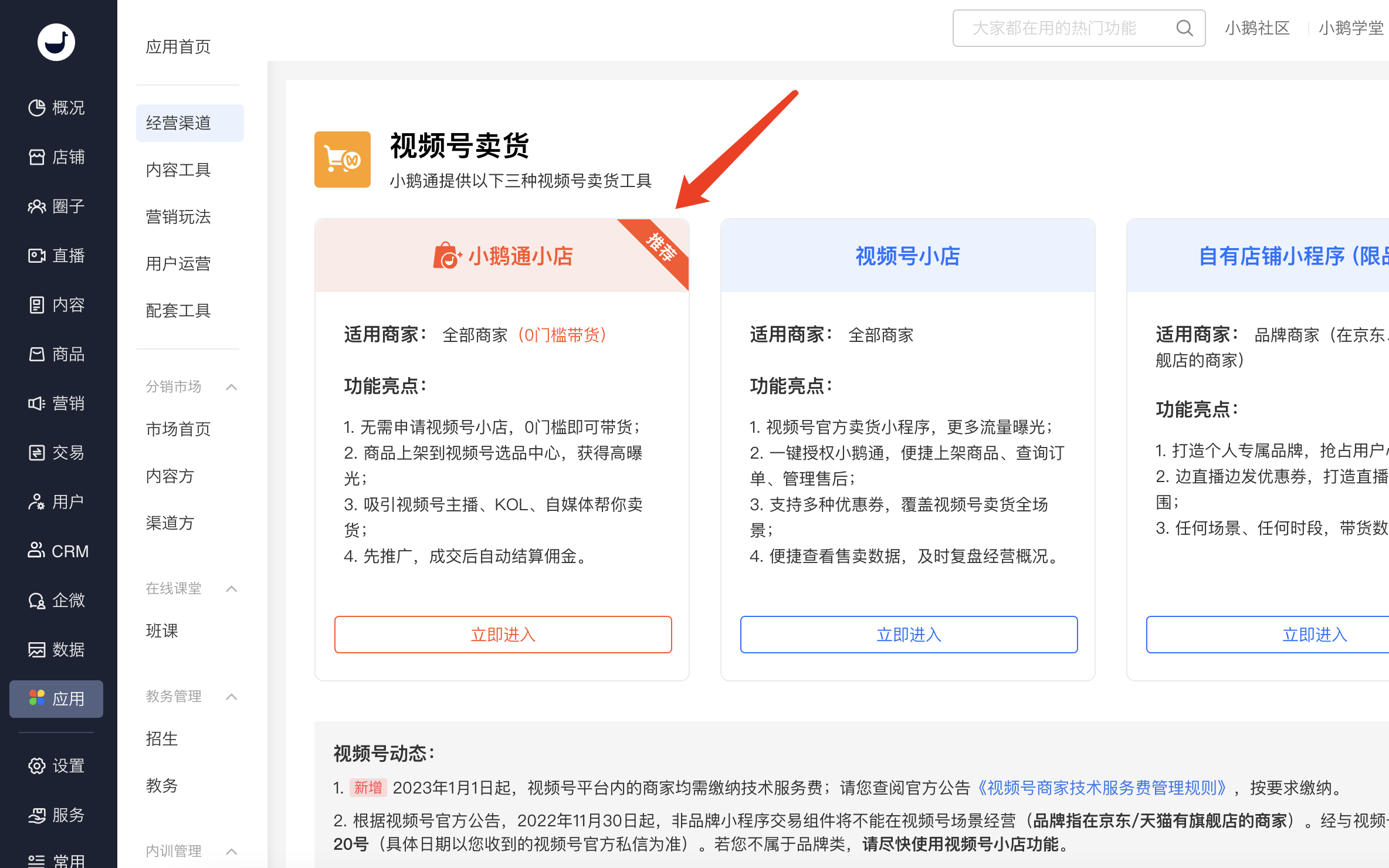Open 服务 service section
The image size is (1389, 868).
56,815
